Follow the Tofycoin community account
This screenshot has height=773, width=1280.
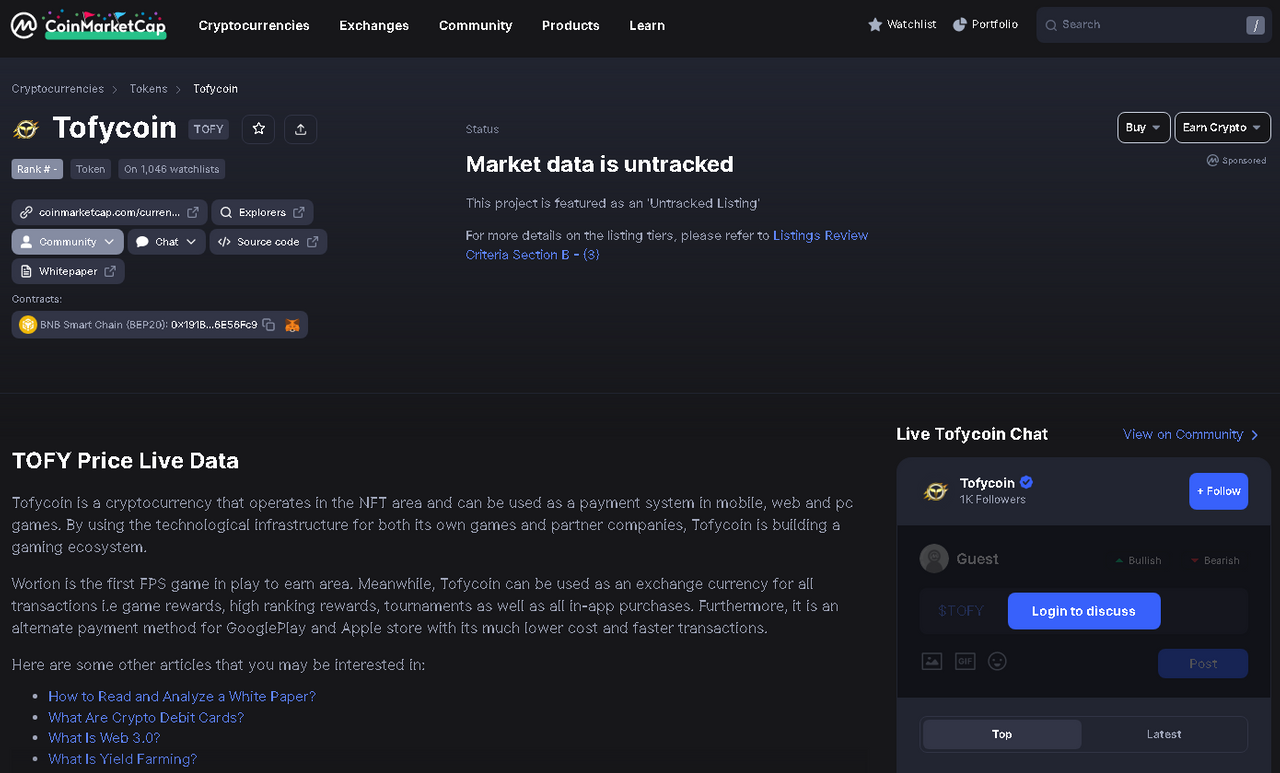pyautogui.click(x=1219, y=491)
